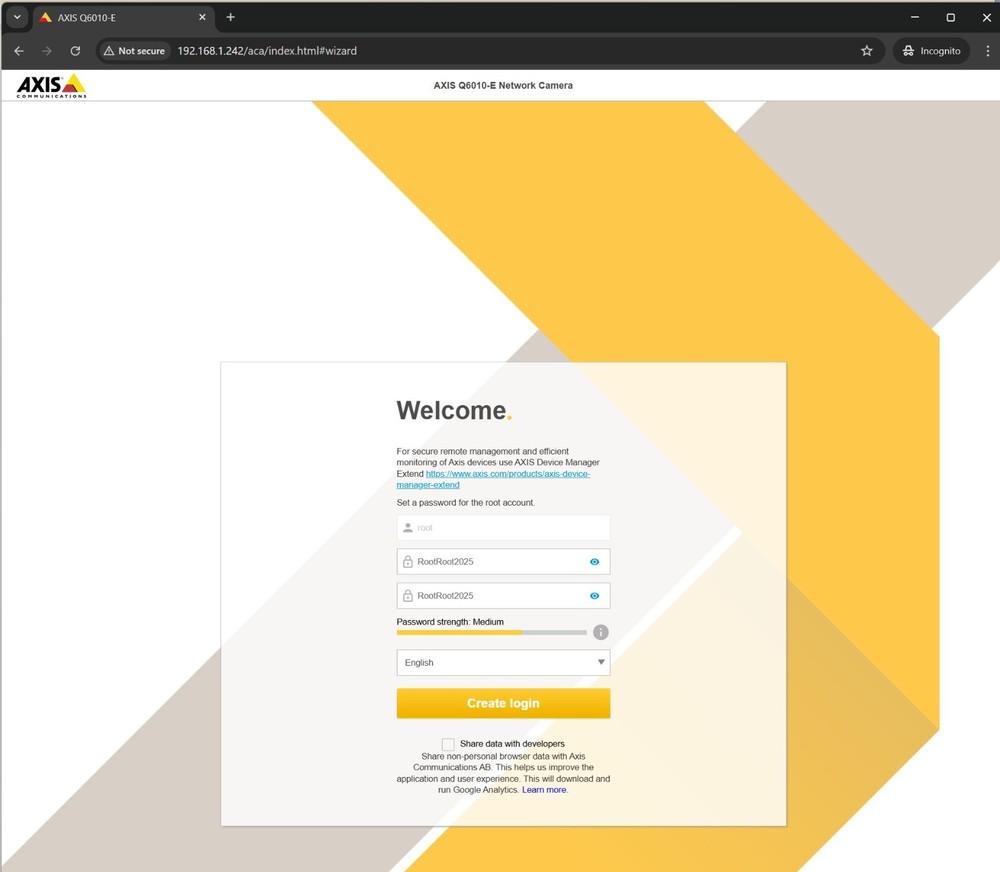This screenshot has height=872, width=1000.
Task: Open the Not secure site information
Action: click(135, 51)
